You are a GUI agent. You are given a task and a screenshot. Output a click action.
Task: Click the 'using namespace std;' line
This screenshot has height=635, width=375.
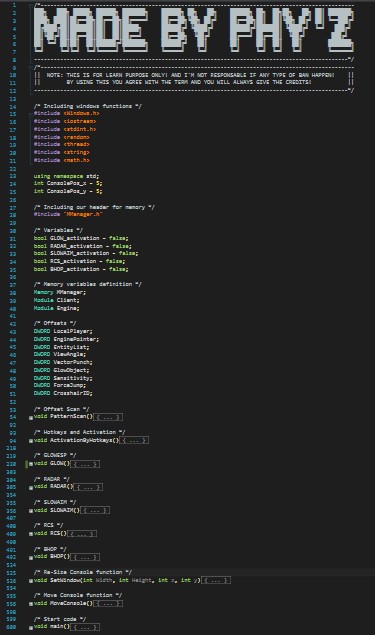[x=66, y=176]
